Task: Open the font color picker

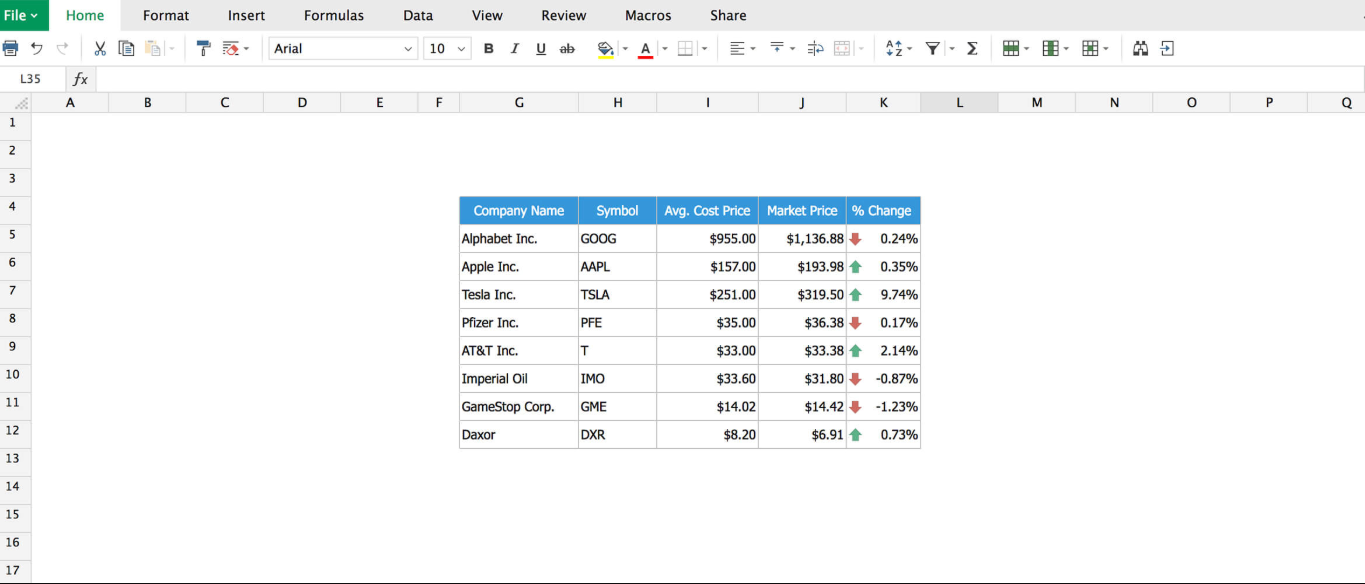Action: click(x=646, y=47)
